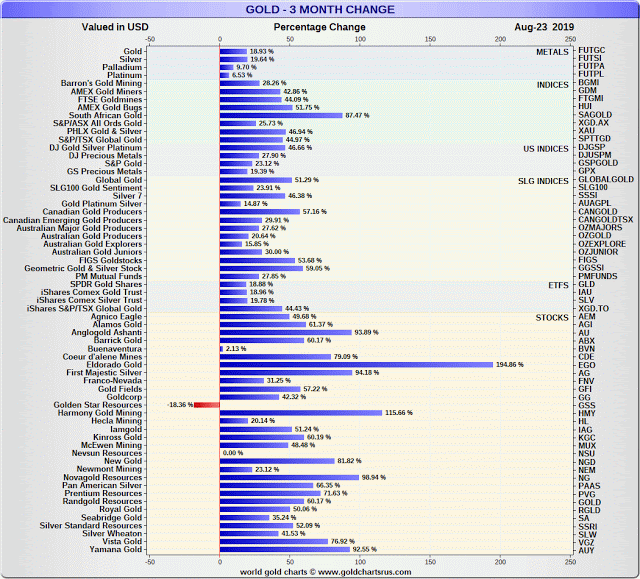Click the Vista Gold 76.92 % value
Screen dimensions: 640x579
click(343, 541)
